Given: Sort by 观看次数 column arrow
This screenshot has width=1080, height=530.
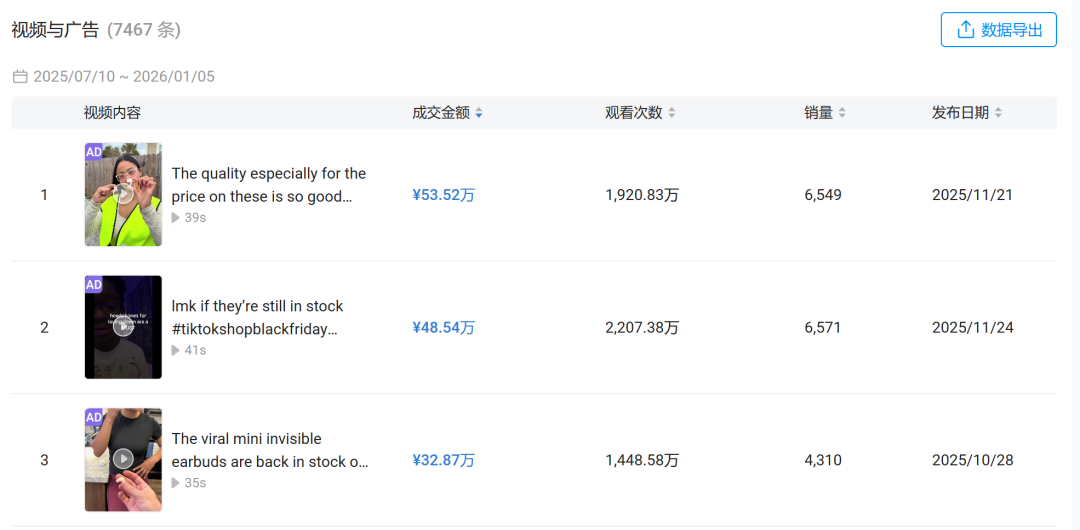Looking at the screenshot, I should click(x=672, y=113).
